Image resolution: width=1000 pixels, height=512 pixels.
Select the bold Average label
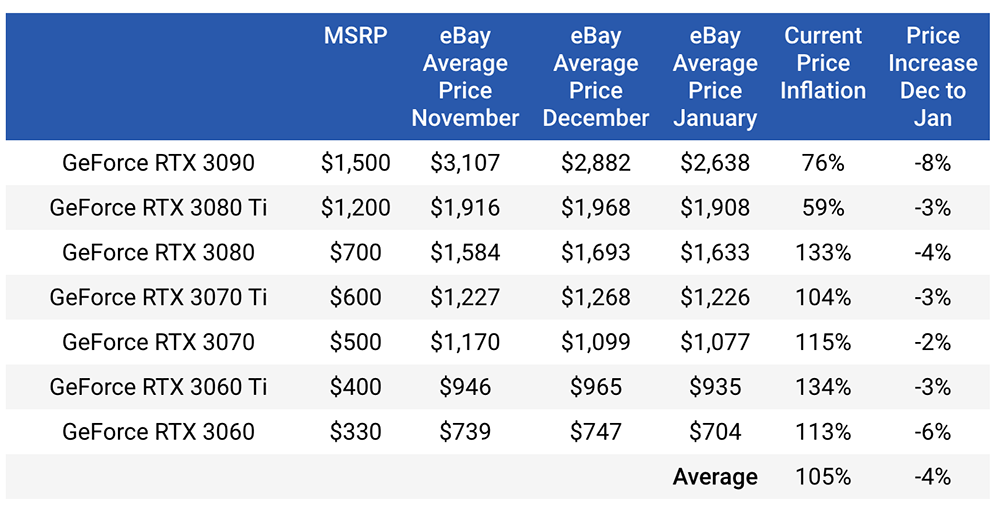pyautogui.click(x=715, y=477)
